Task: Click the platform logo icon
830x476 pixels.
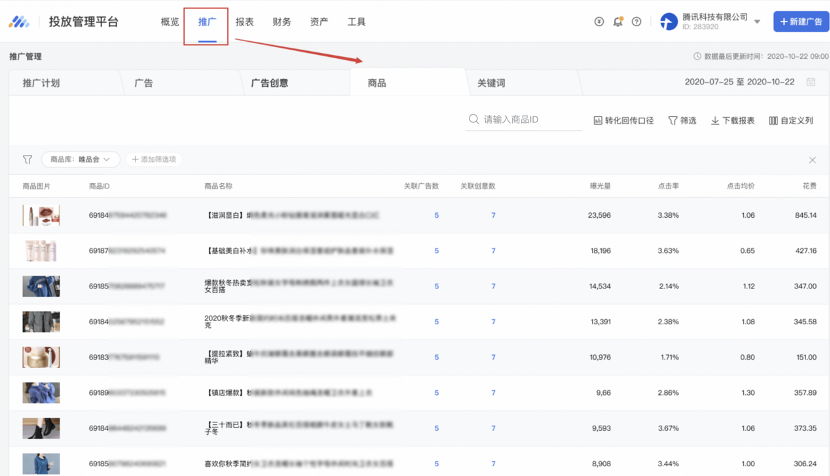Action: point(19,21)
